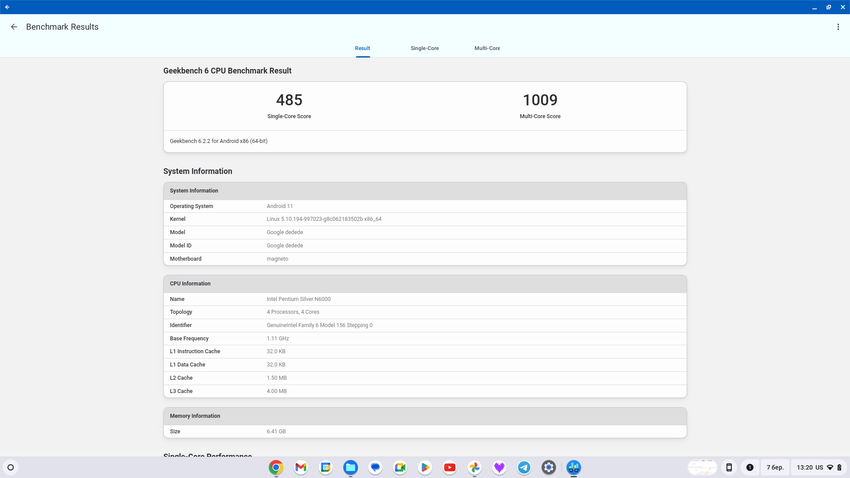The width and height of the screenshot is (850, 478).
Task: Open the Settings gear in the shelf
Action: (549, 467)
